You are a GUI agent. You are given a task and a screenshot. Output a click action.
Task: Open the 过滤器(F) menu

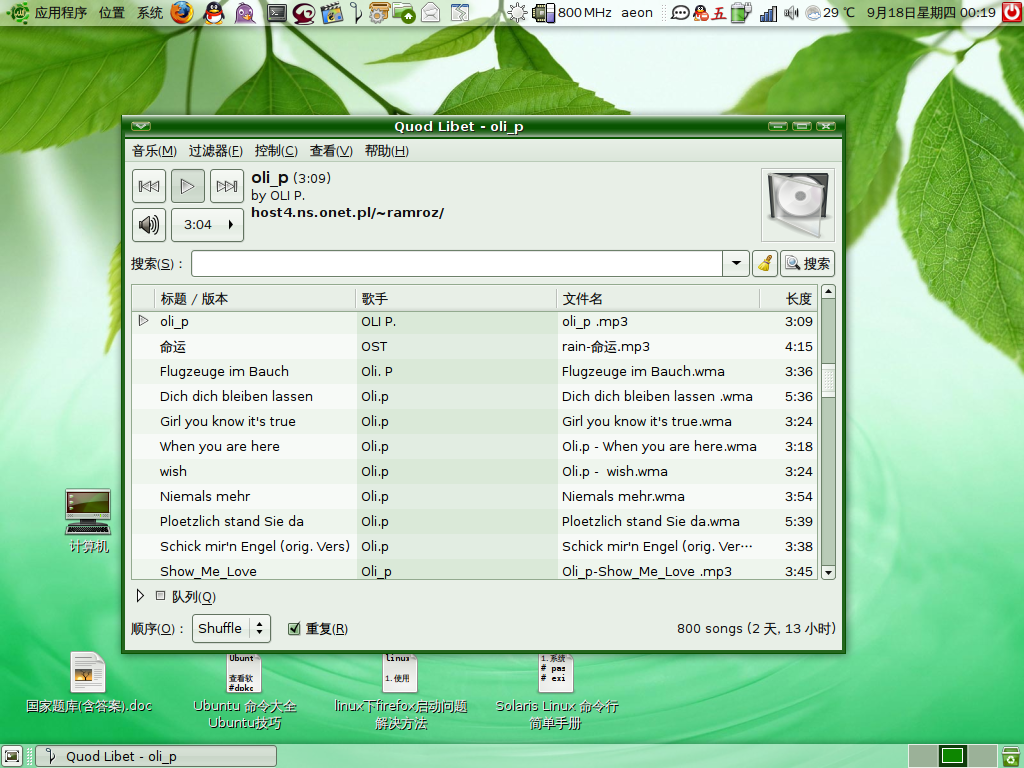click(x=216, y=151)
